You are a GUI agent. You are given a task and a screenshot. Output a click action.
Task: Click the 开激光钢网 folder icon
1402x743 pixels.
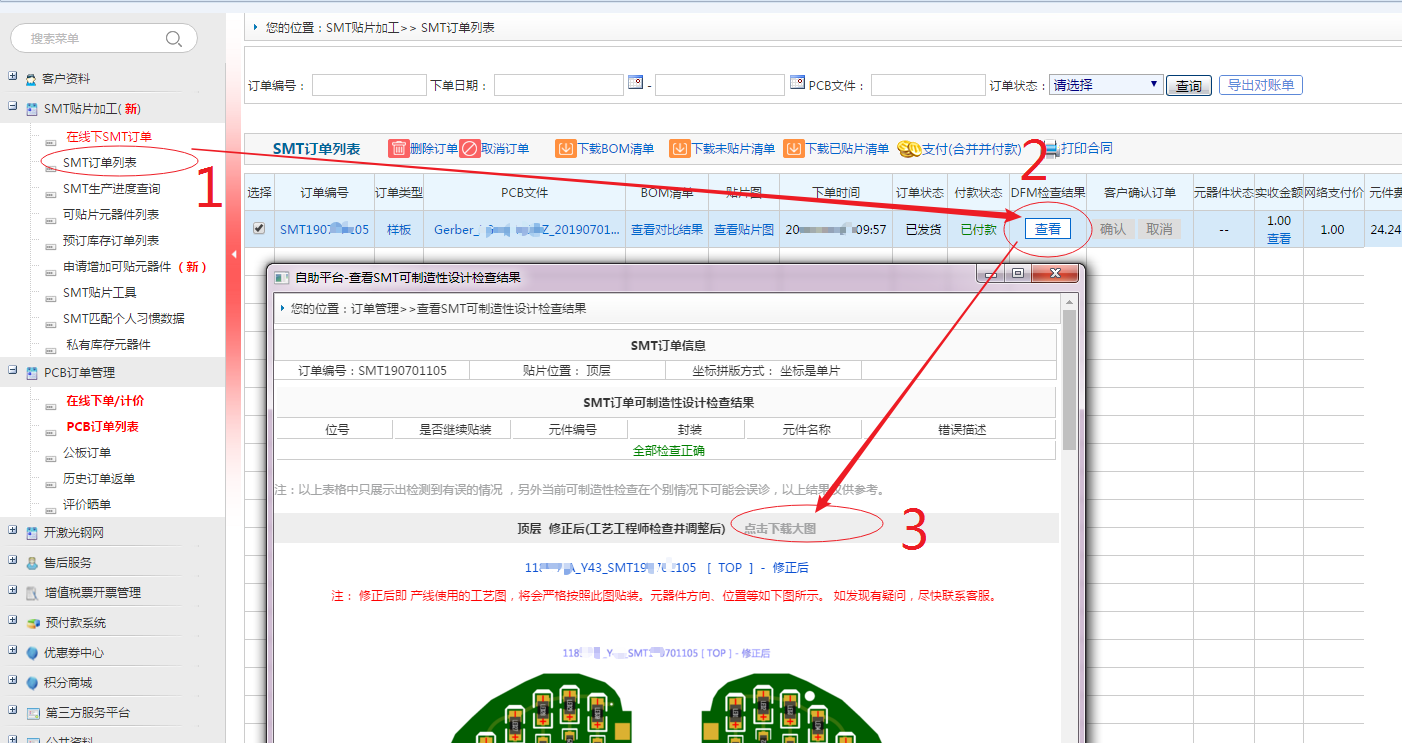pyautogui.click(x=32, y=533)
